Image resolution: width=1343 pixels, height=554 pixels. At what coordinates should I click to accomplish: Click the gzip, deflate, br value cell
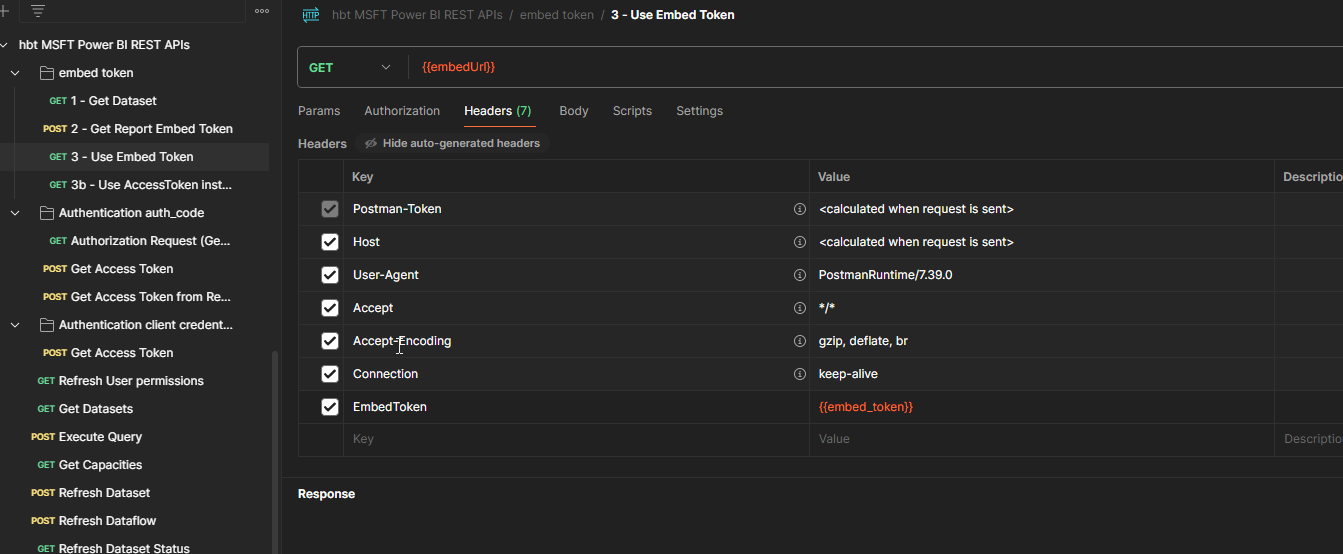click(1042, 341)
